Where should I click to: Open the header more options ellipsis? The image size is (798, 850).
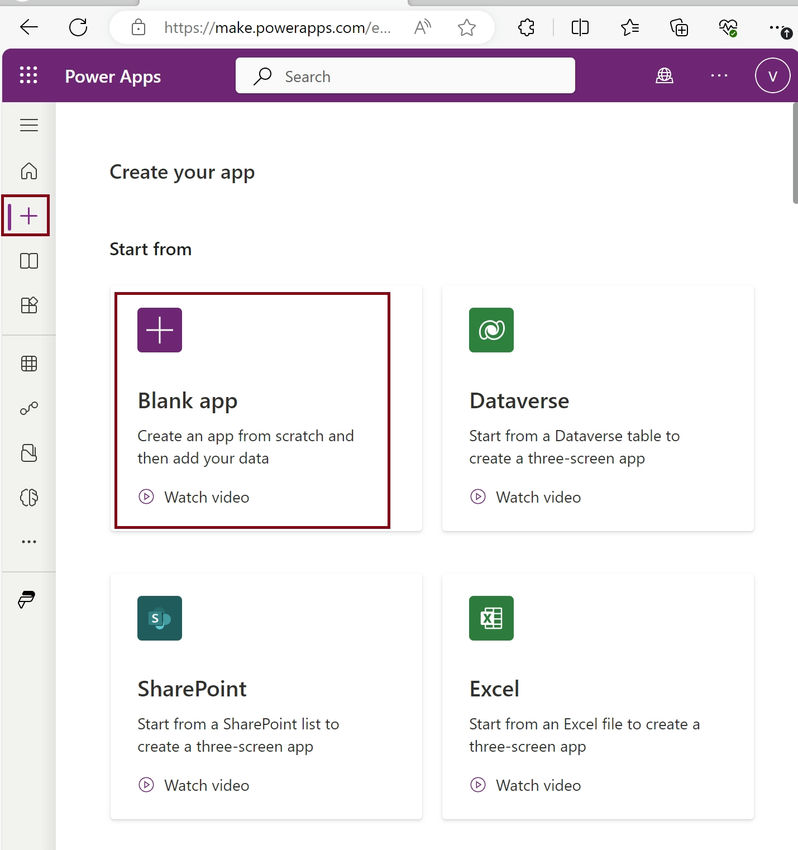pyautogui.click(x=719, y=76)
